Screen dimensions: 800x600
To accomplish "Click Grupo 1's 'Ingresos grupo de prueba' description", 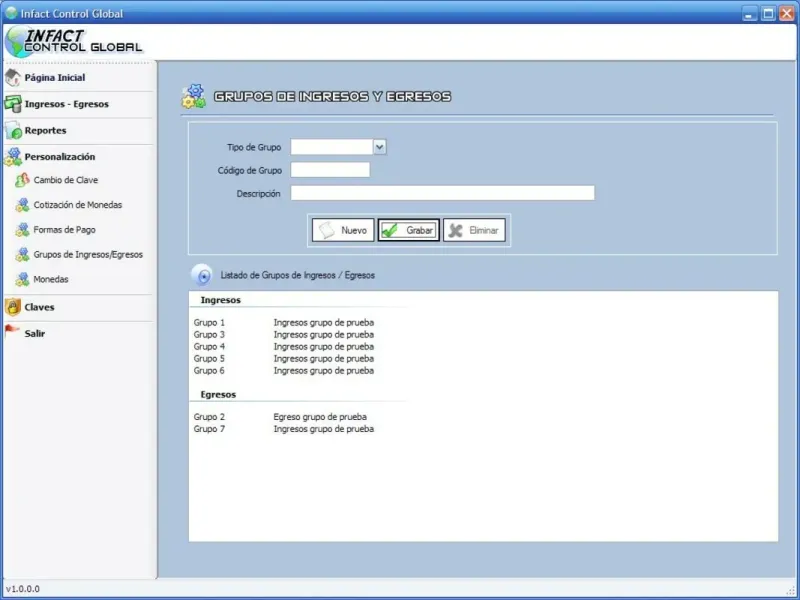I will point(323,322).
